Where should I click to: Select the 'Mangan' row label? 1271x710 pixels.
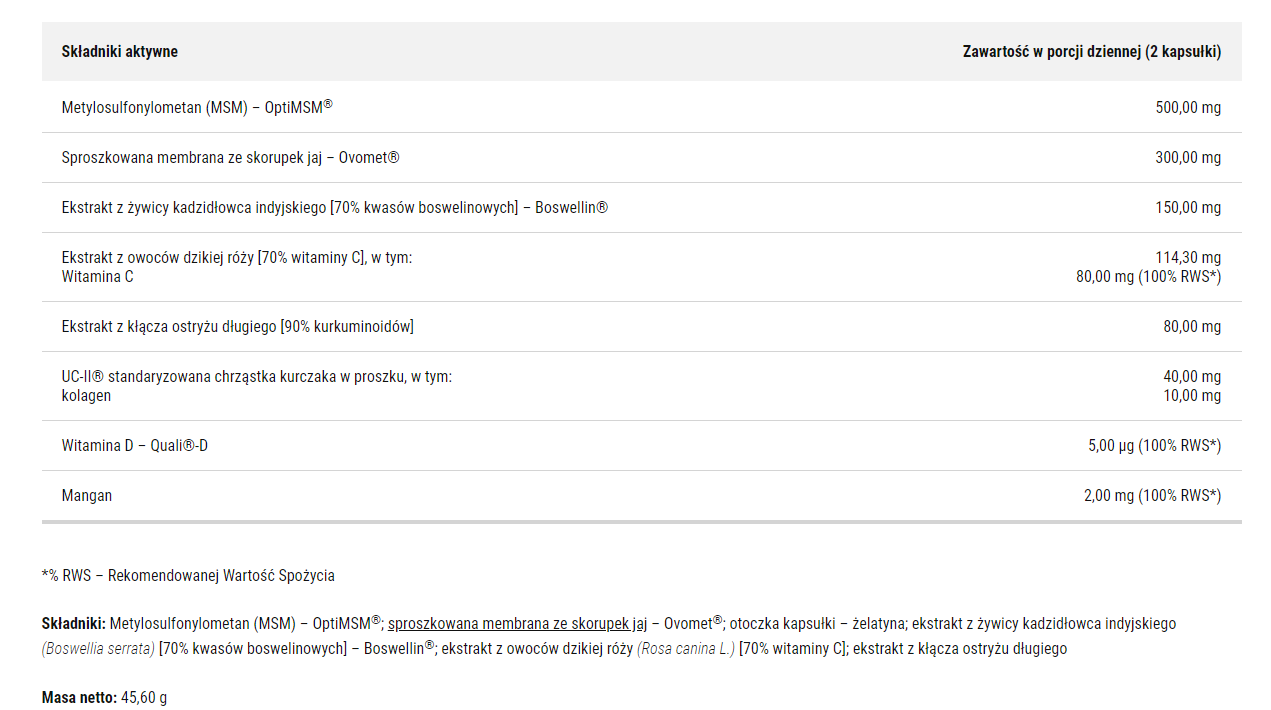[x=87, y=496]
